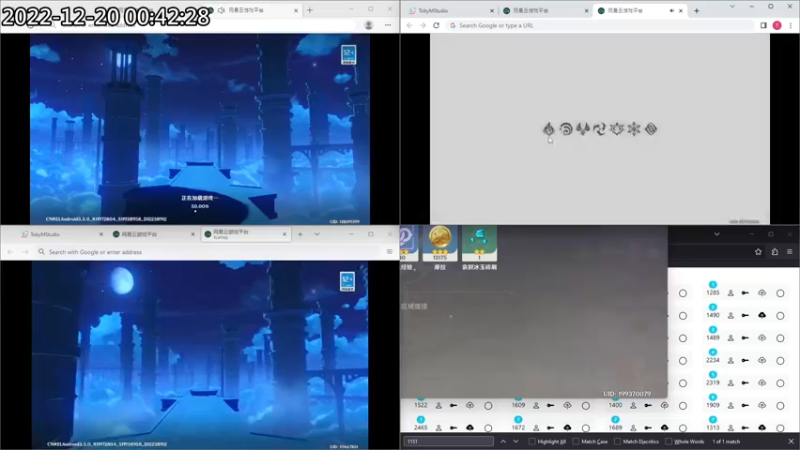Click filled cloud icon for entry 2465

470,428
